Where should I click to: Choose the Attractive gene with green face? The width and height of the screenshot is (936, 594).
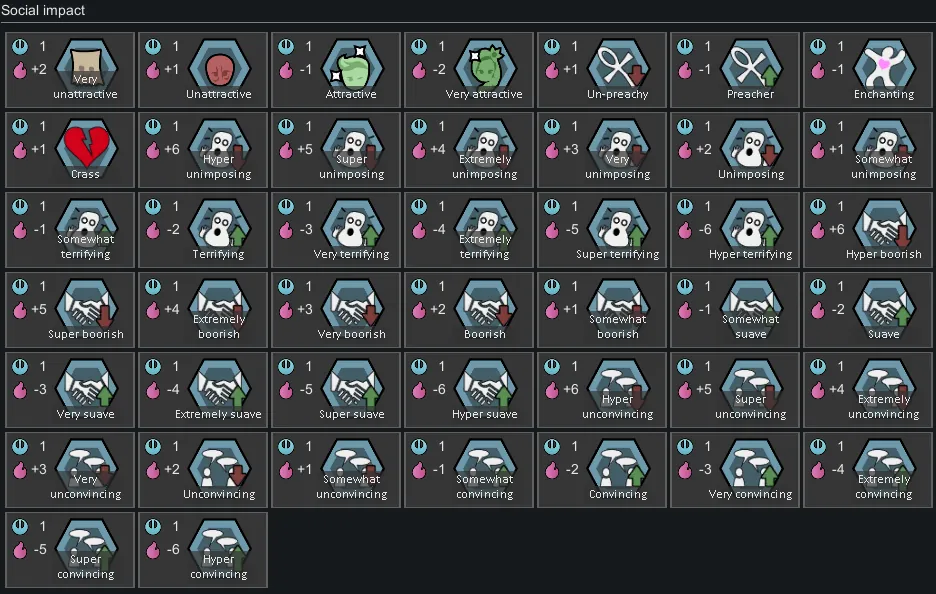pyautogui.click(x=336, y=70)
